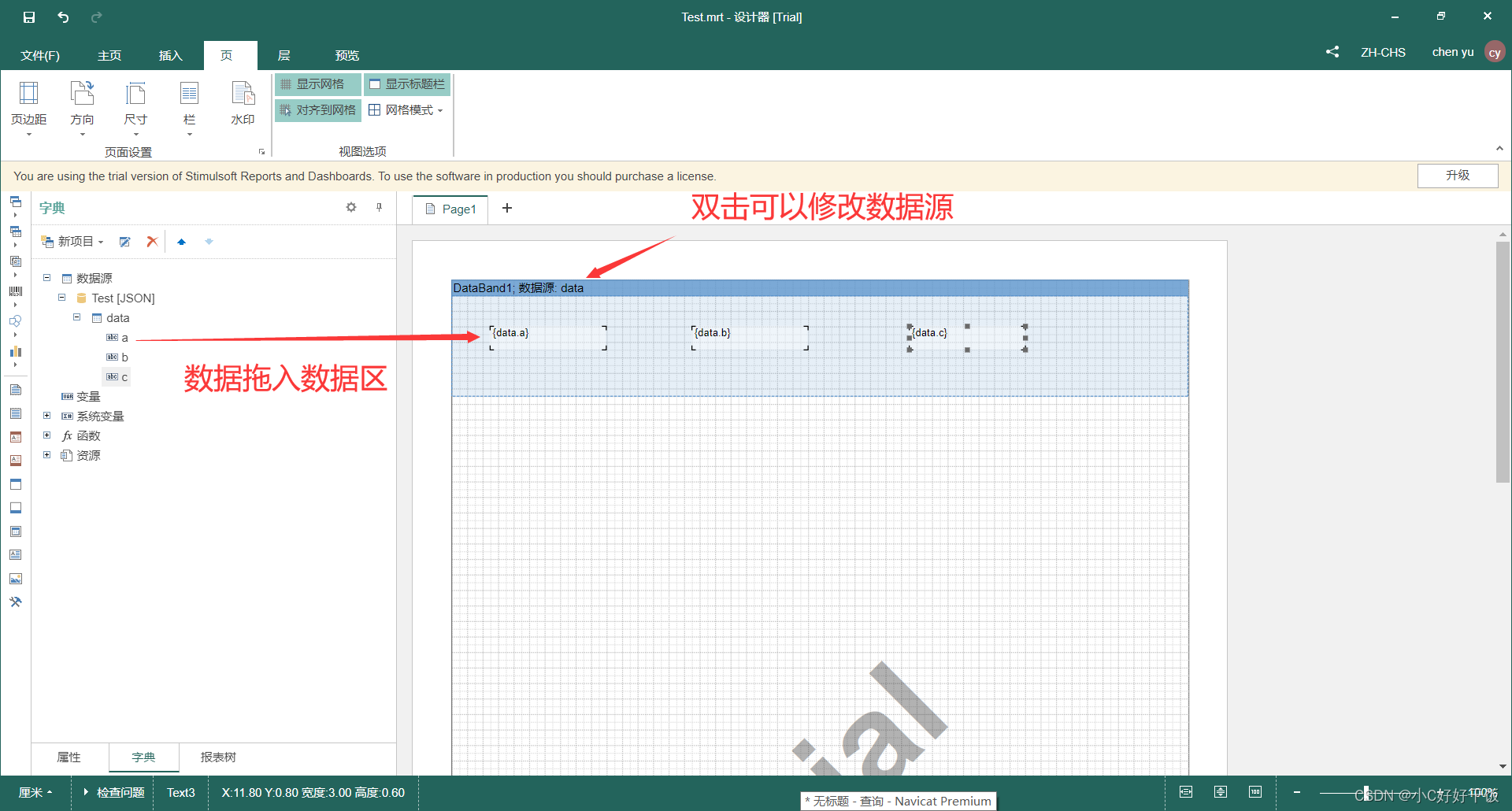Move the item up with the blue arrow
Viewport: 1512px width, 811px height.
coord(182,242)
